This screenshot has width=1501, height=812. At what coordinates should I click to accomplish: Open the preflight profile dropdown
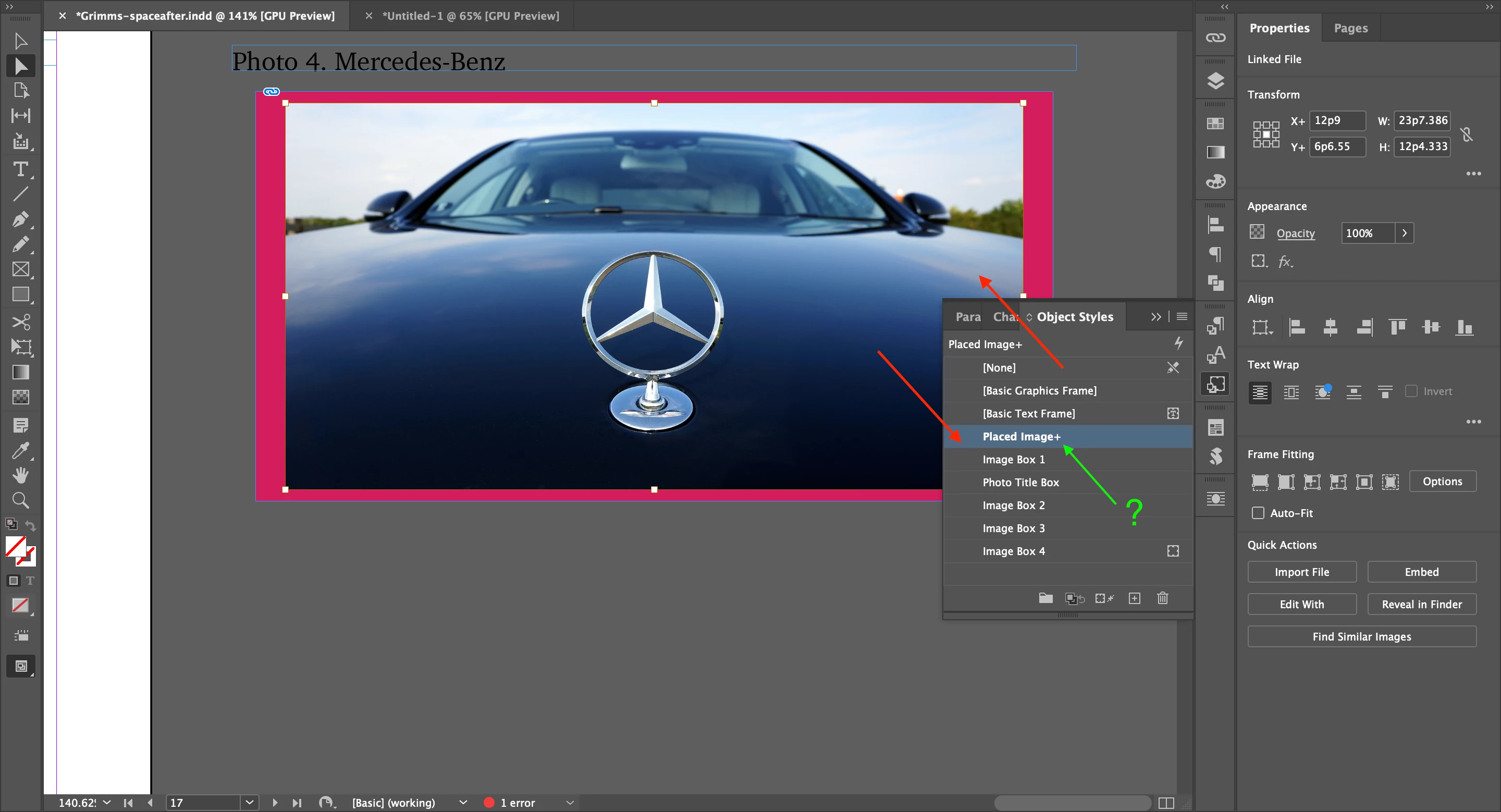[x=463, y=802]
